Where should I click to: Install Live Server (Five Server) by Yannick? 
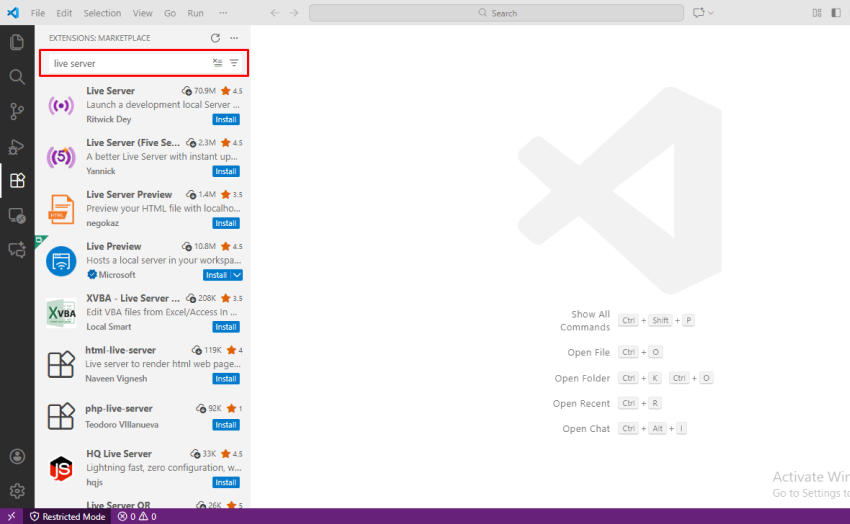(x=226, y=171)
